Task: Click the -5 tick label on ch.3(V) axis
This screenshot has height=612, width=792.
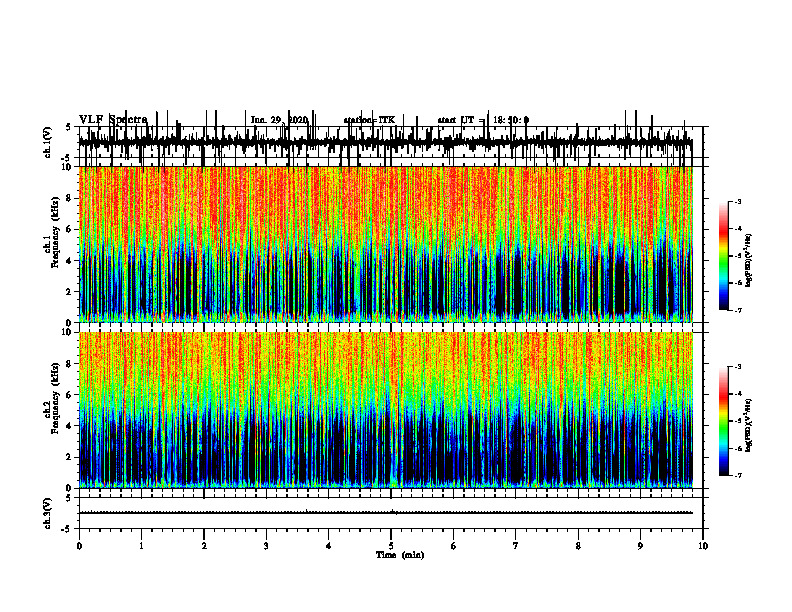Action: (x=68, y=529)
